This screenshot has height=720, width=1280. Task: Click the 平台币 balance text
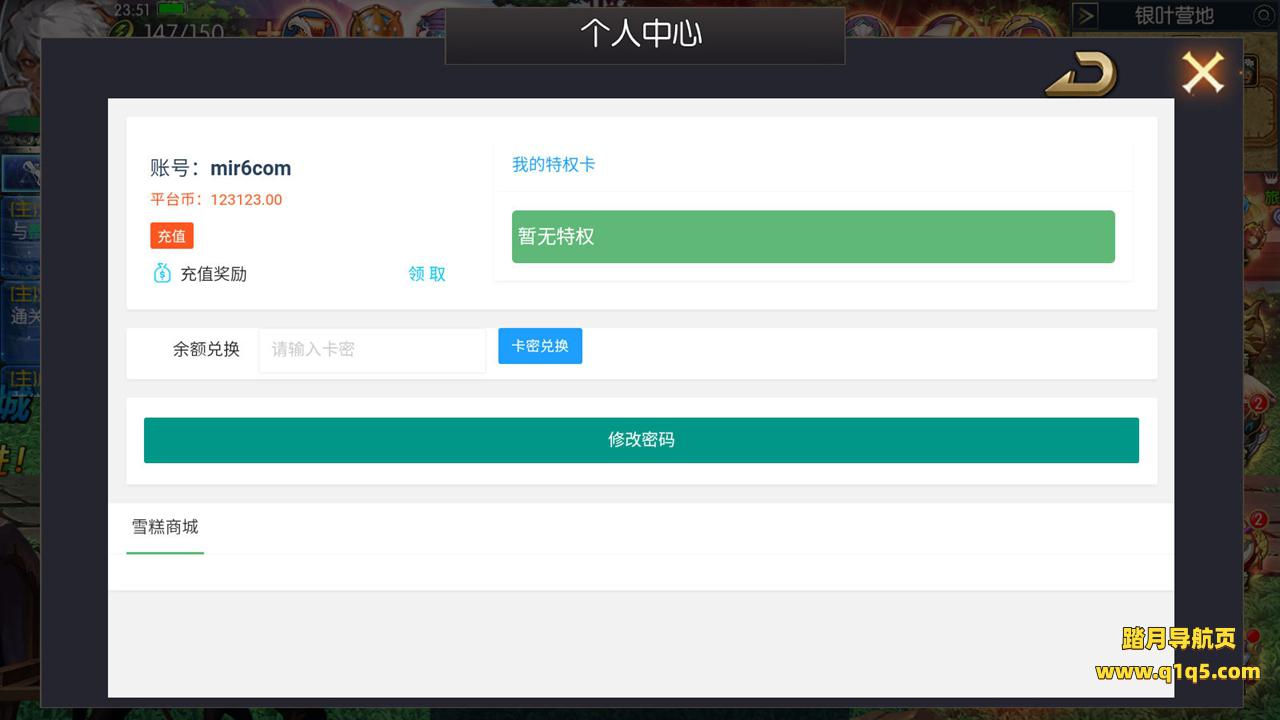(x=216, y=200)
